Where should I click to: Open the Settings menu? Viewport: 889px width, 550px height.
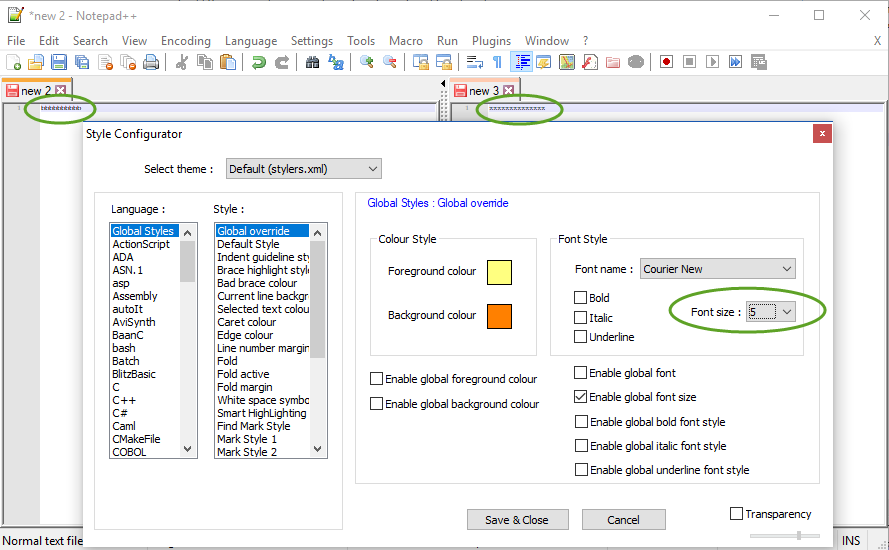coord(312,41)
